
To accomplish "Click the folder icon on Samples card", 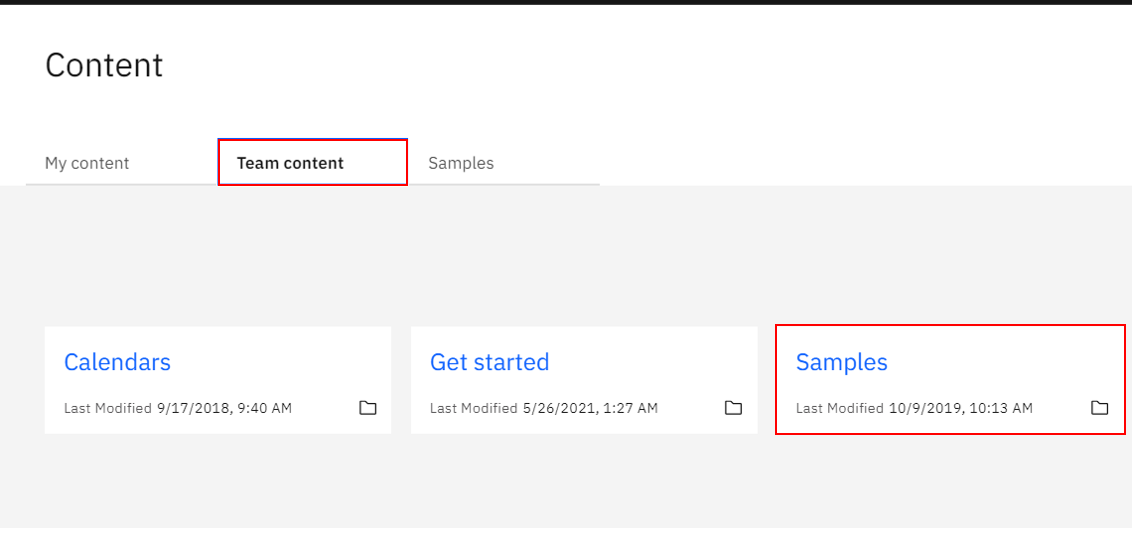I will coord(1100,408).
